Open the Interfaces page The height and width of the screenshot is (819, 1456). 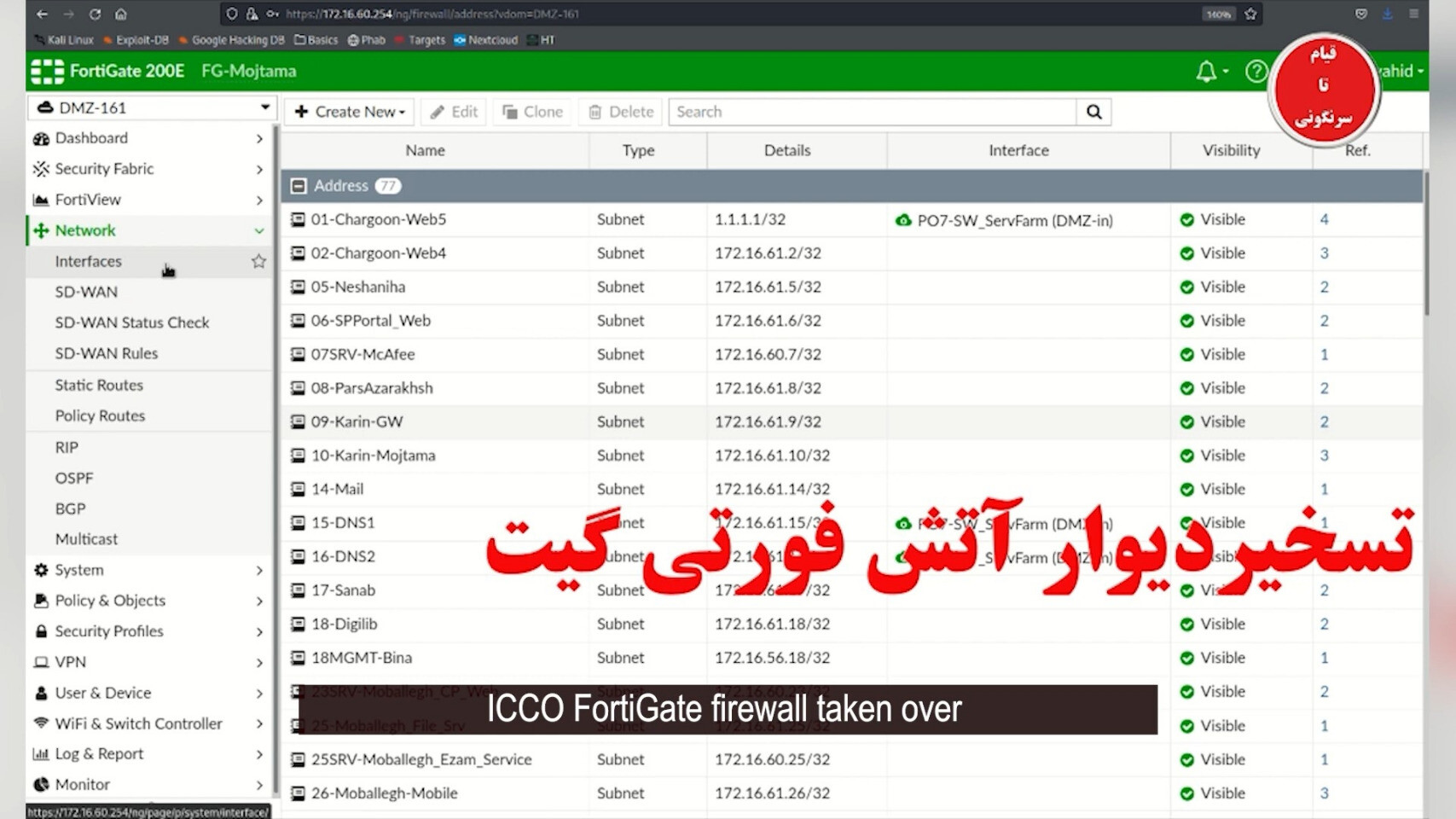click(x=89, y=261)
